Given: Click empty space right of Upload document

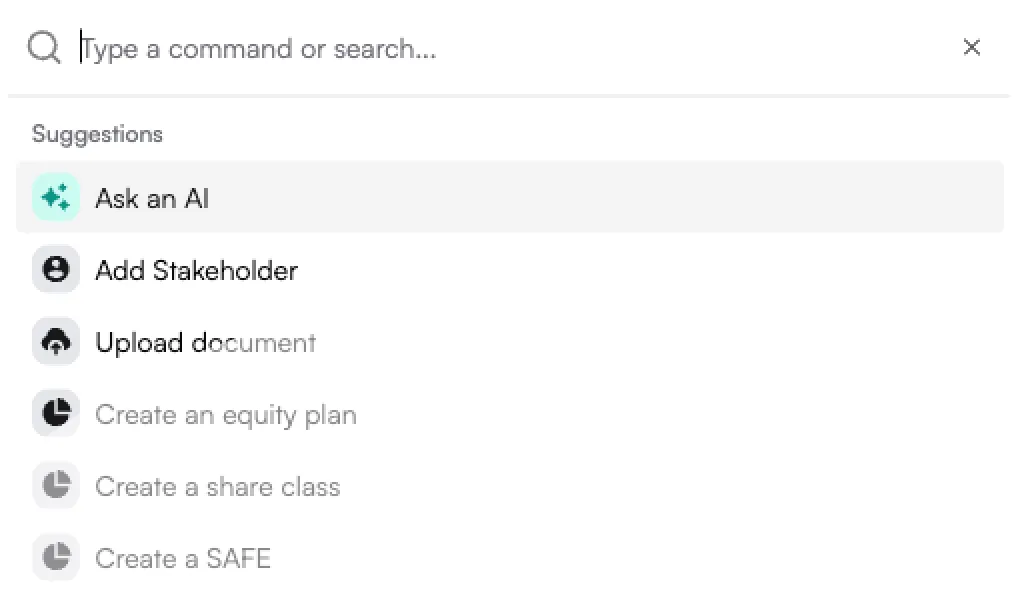Looking at the screenshot, I should [650, 342].
